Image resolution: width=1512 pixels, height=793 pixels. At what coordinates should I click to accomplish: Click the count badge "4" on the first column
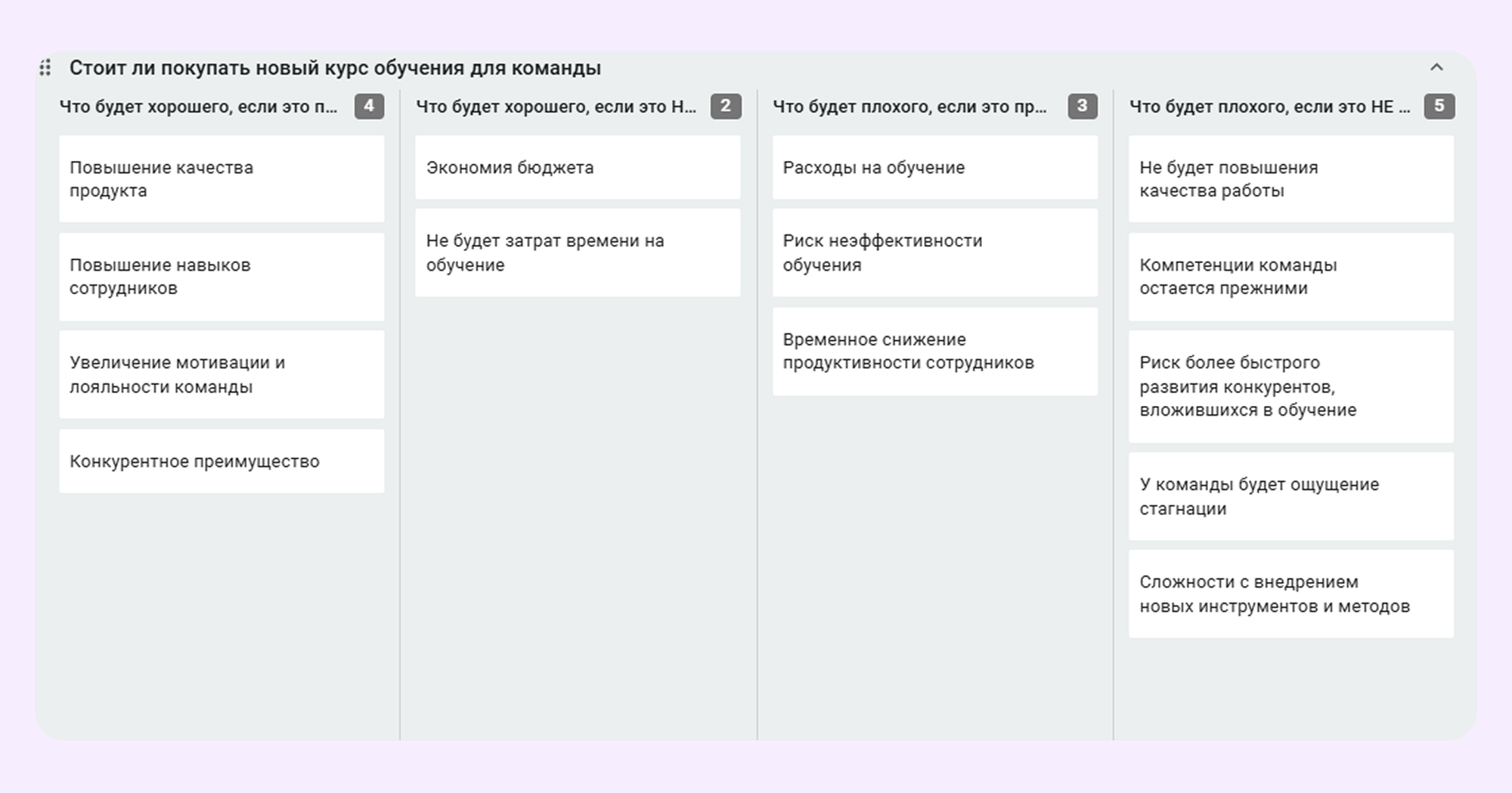pos(370,107)
